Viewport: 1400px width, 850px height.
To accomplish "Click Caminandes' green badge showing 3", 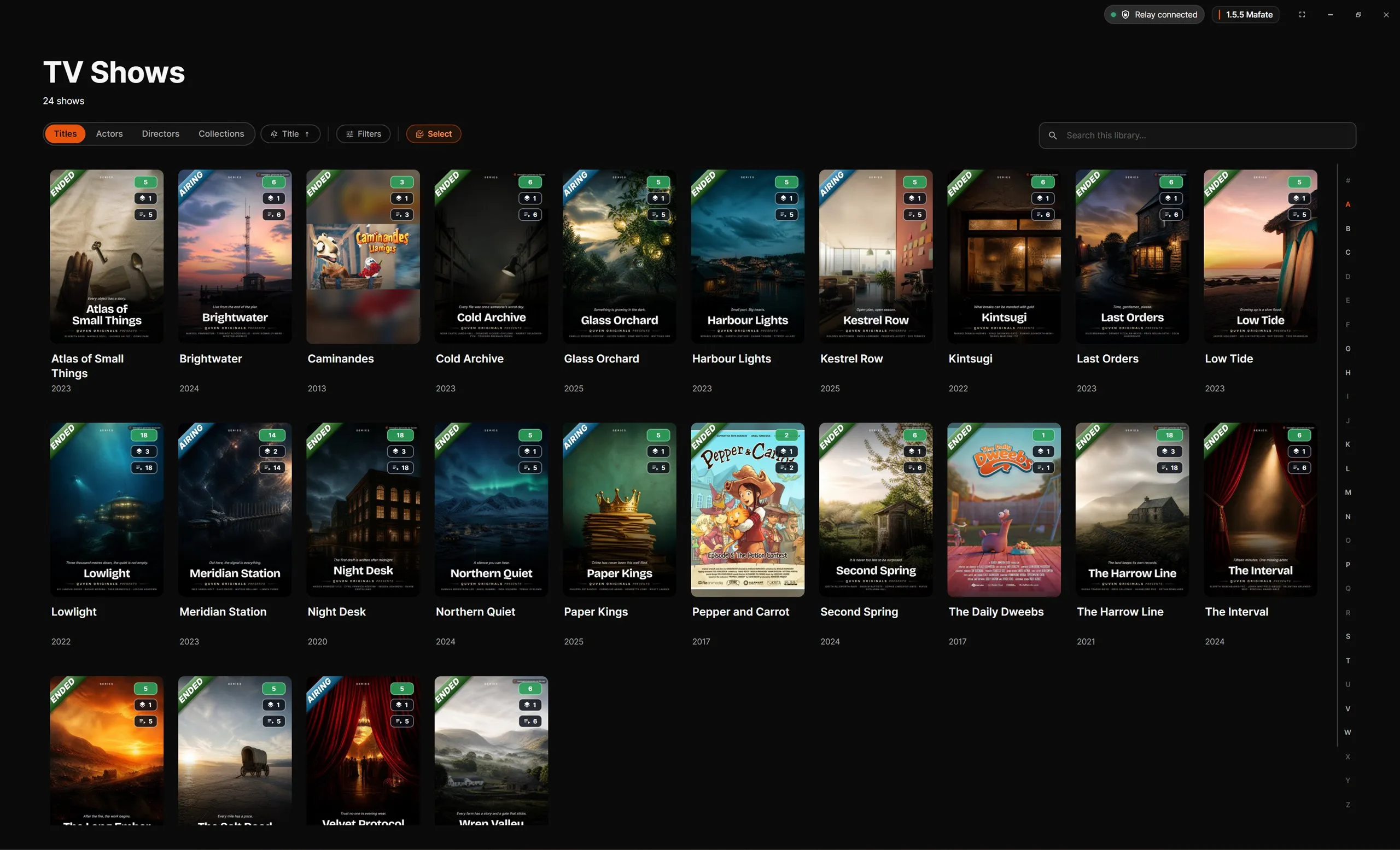I will pyautogui.click(x=402, y=182).
